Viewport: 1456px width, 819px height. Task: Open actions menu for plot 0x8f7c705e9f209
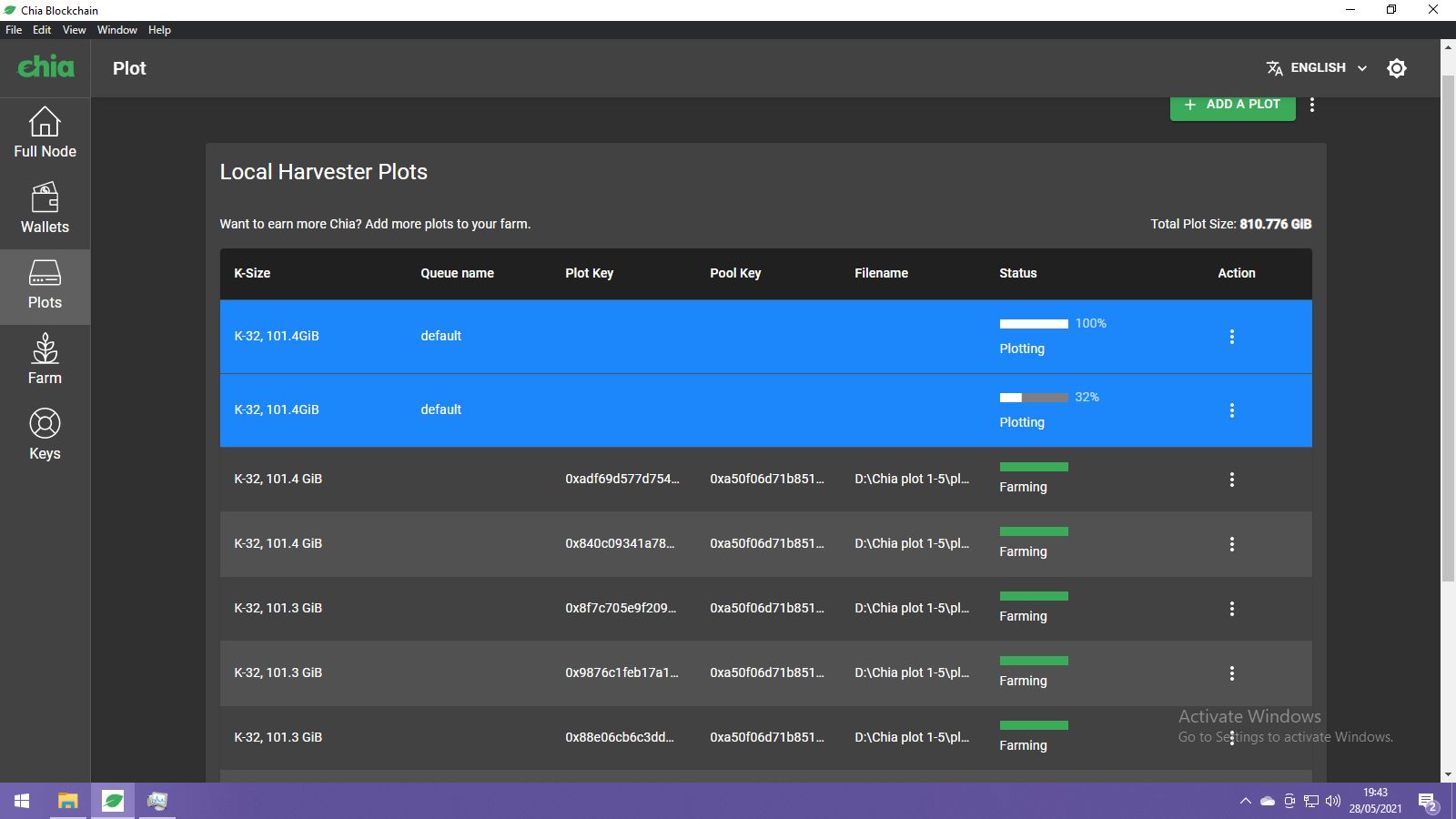[1232, 609]
